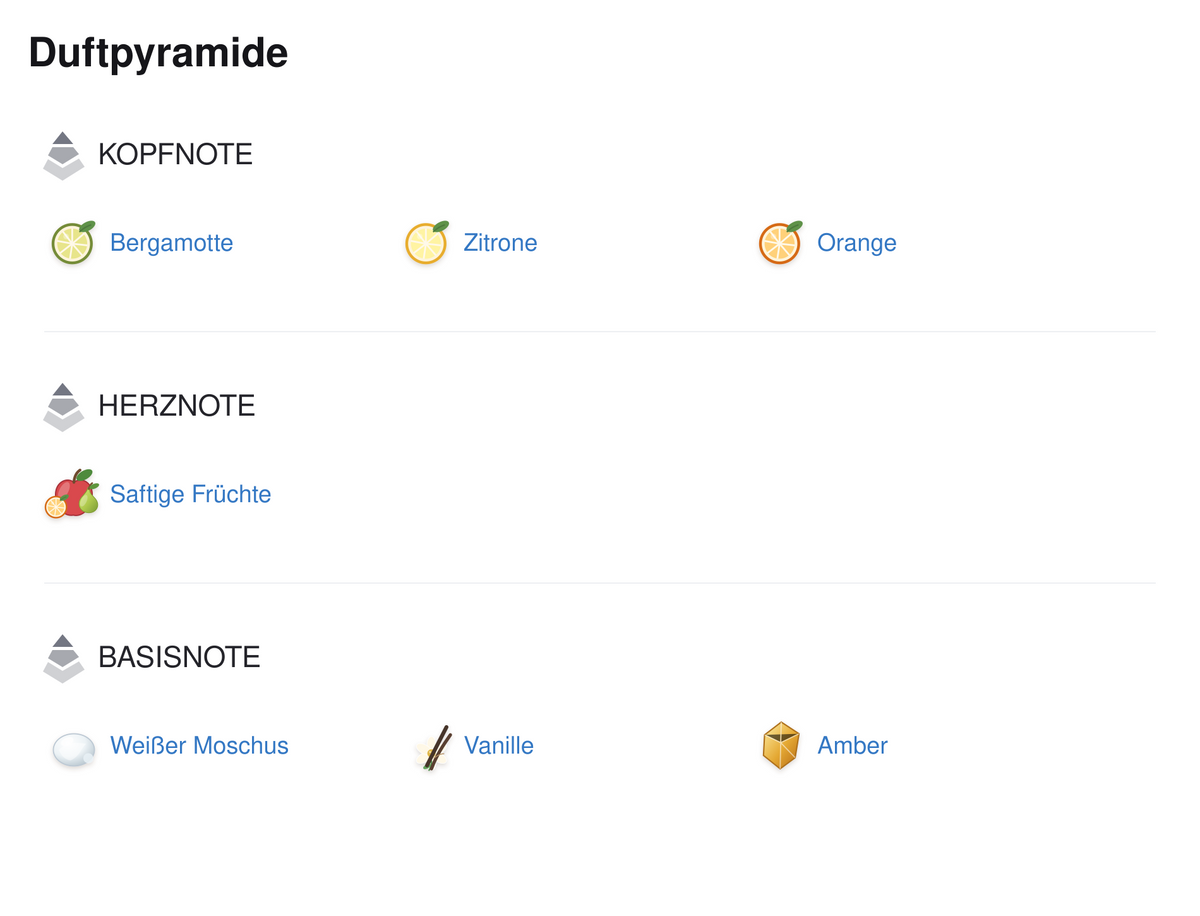Click the Basisnote pyramid icon
Screen dimensions: 1200x916
pos(64,658)
